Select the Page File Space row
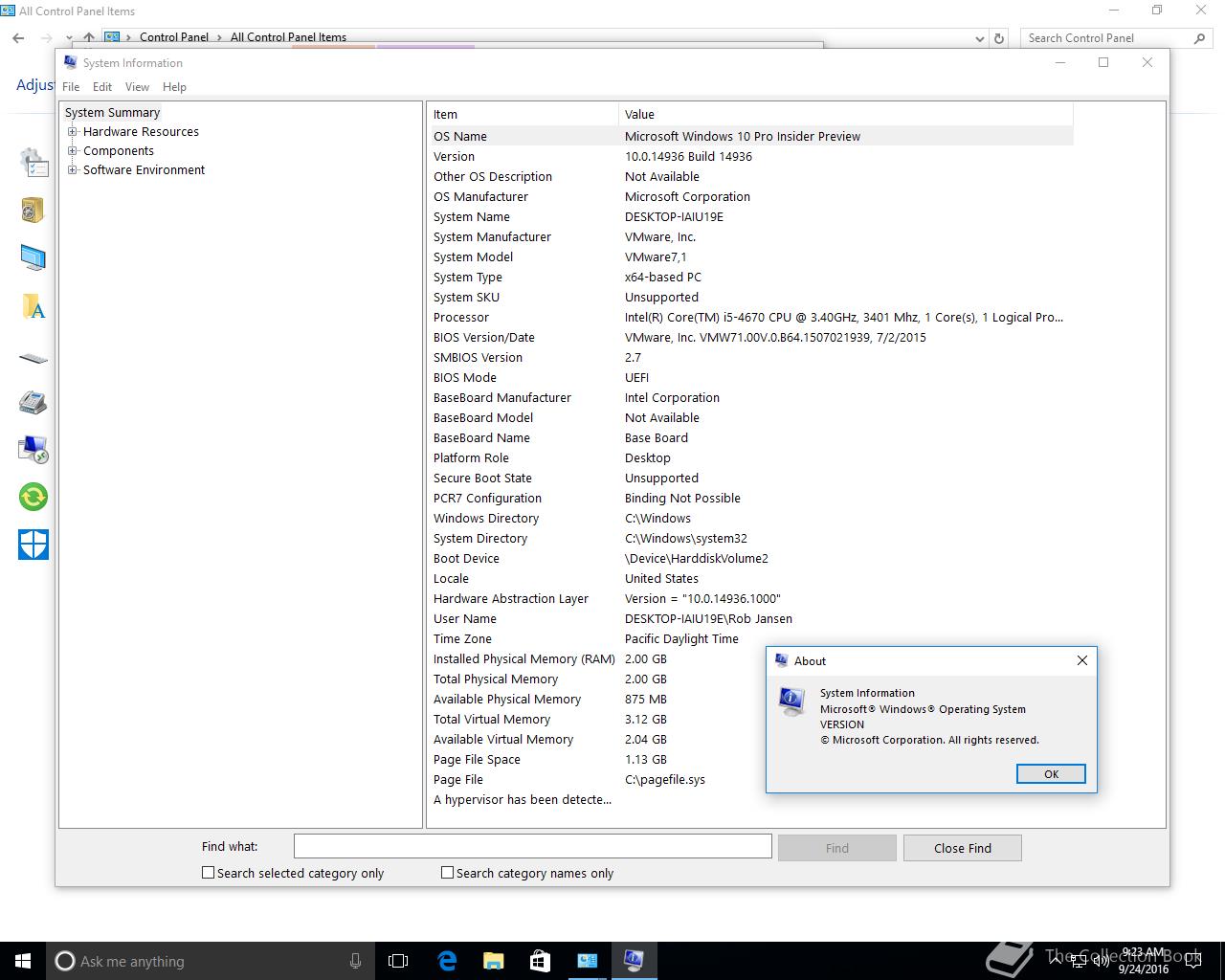The height and width of the screenshot is (980, 1225). click(597, 760)
